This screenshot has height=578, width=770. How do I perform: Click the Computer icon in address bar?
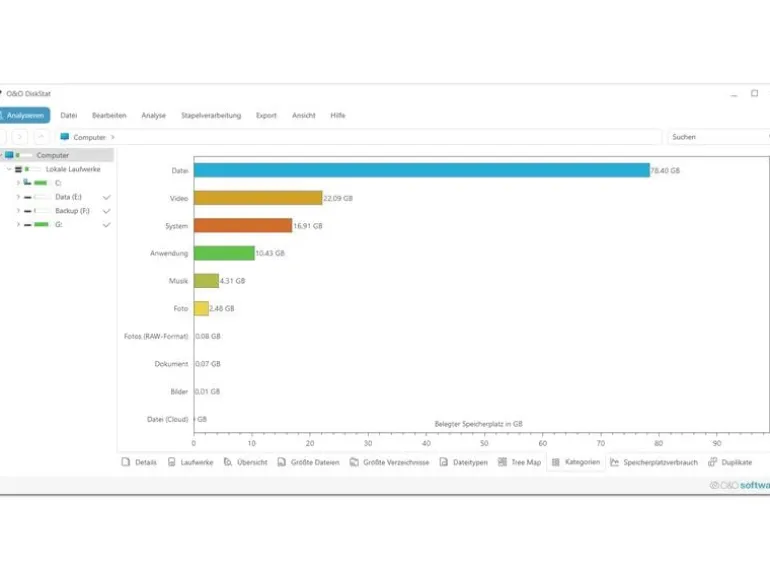[x=64, y=137]
